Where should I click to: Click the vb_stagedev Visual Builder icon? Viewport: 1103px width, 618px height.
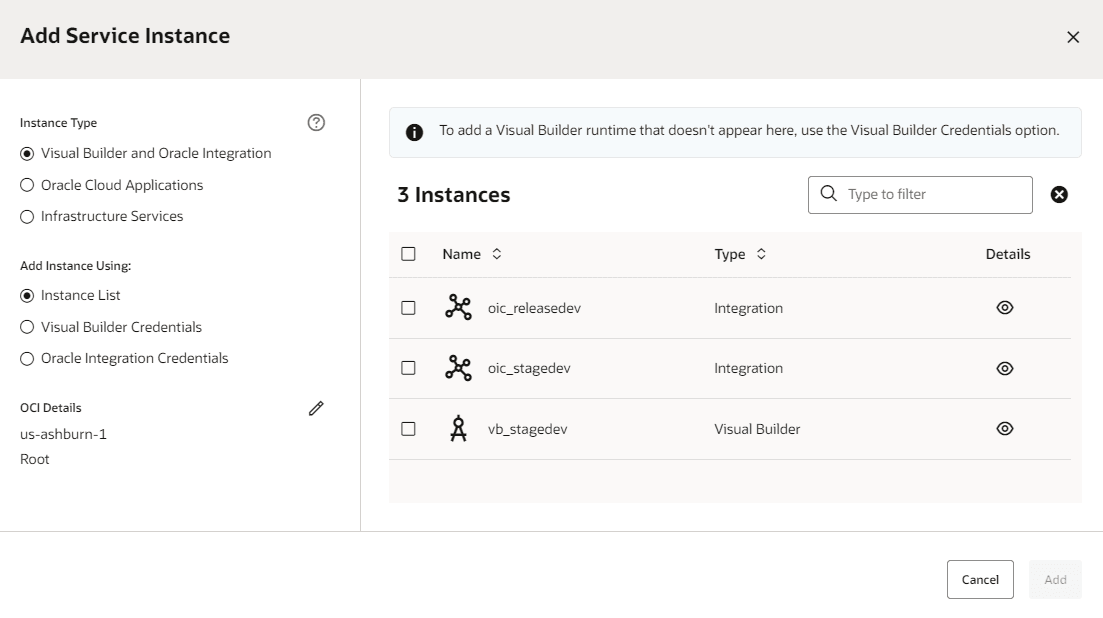[459, 429]
